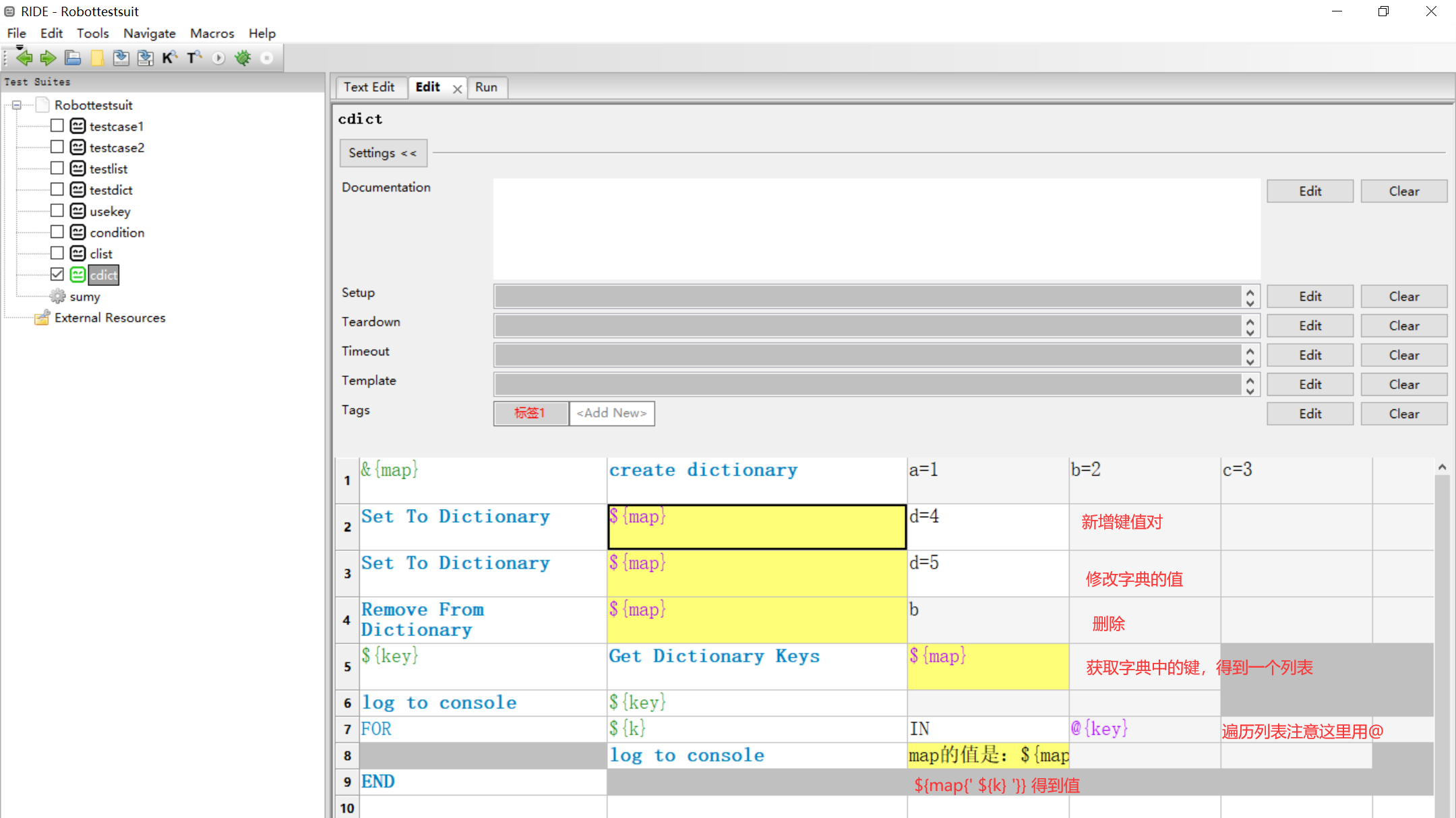Open Search Tests with the T icon
Screen dimensions: 1456x818
click(x=194, y=58)
